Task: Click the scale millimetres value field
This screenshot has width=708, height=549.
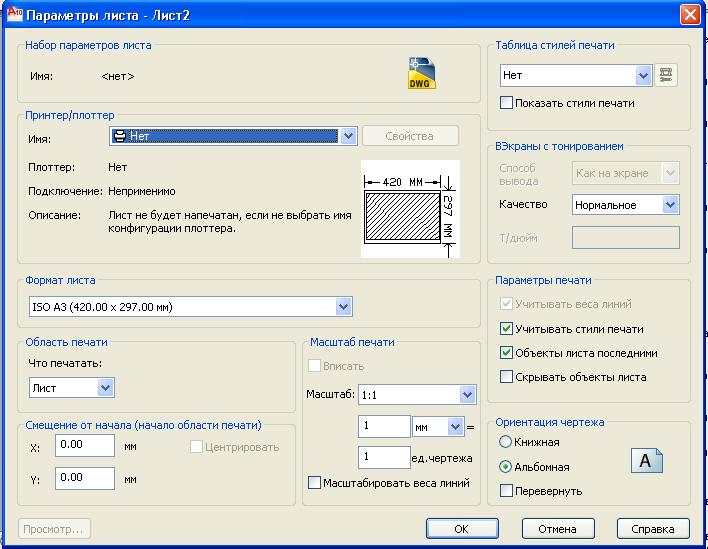Action: pos(384,427)
